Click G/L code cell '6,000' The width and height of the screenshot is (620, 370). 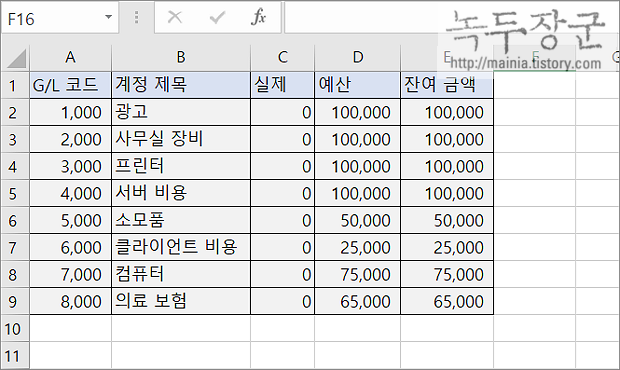tap(70, 247)
